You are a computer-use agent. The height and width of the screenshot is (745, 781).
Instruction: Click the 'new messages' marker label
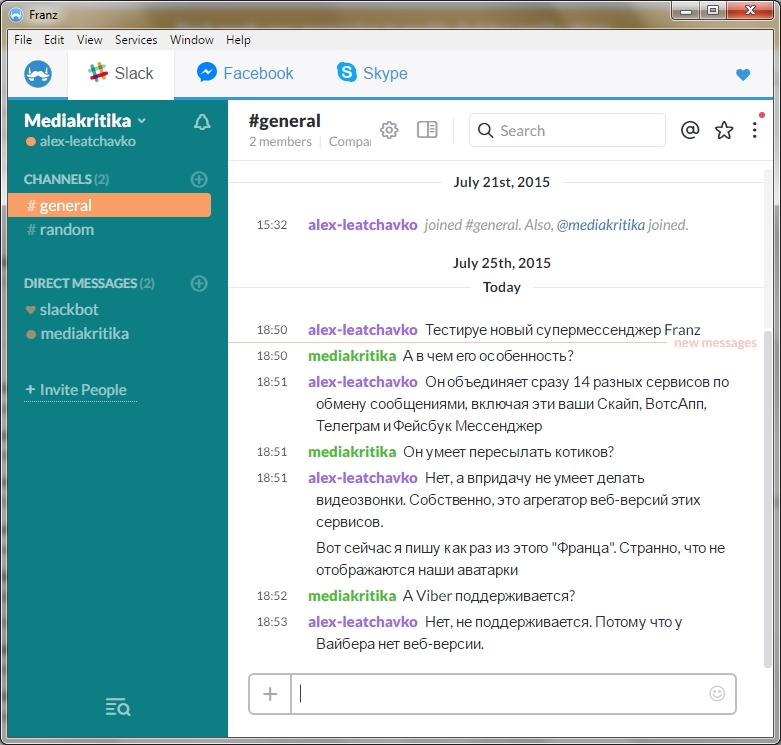click(x=715, y=343)
